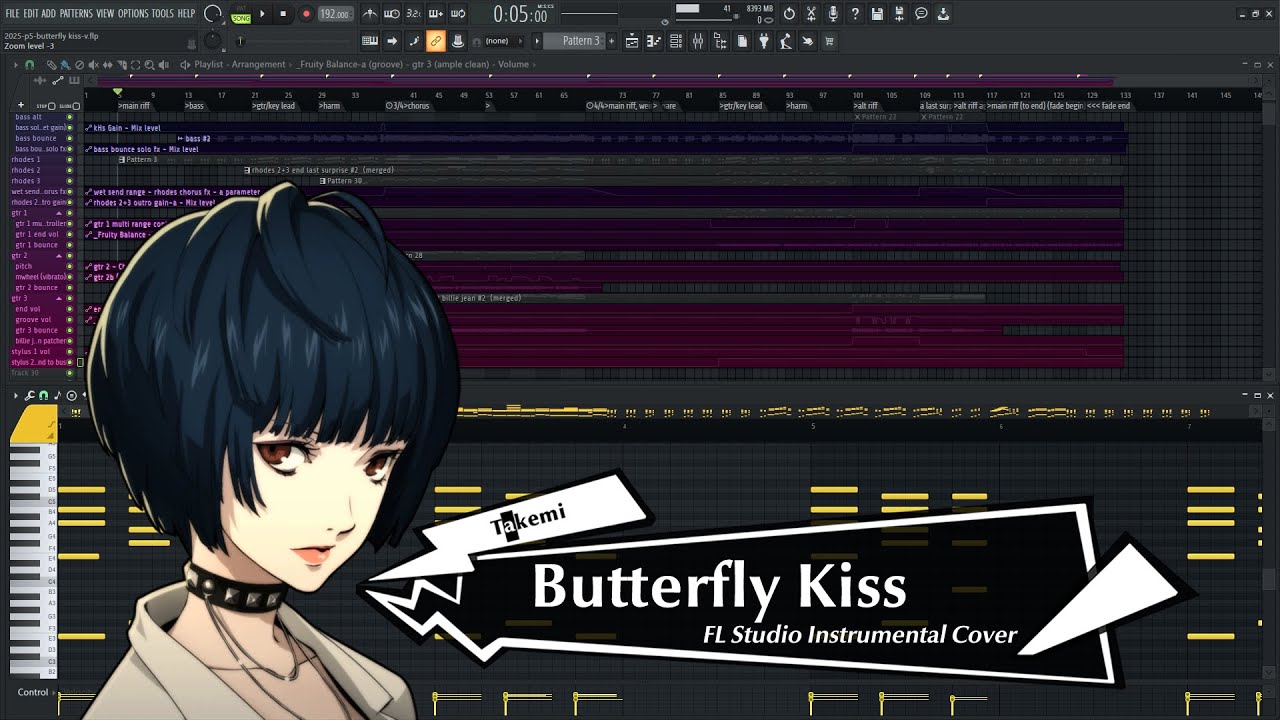1280x720 pixels.
Task: Click the red Record button
Action: [x=306, y=14]
